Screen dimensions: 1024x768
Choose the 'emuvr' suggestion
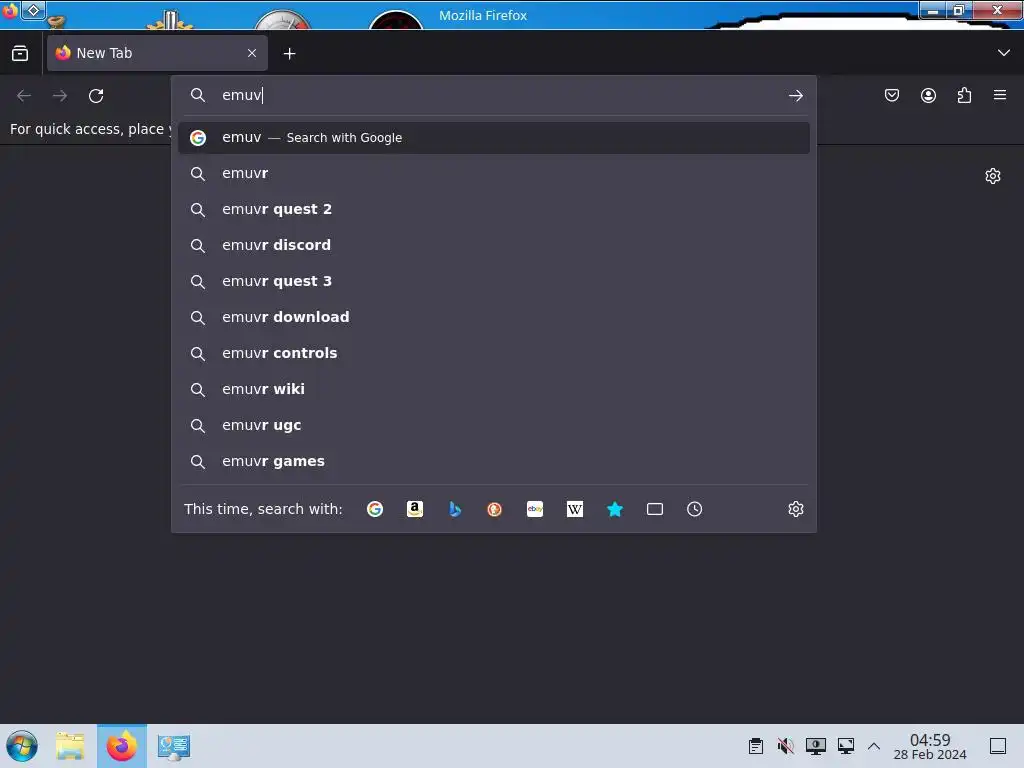pos(494,174)
